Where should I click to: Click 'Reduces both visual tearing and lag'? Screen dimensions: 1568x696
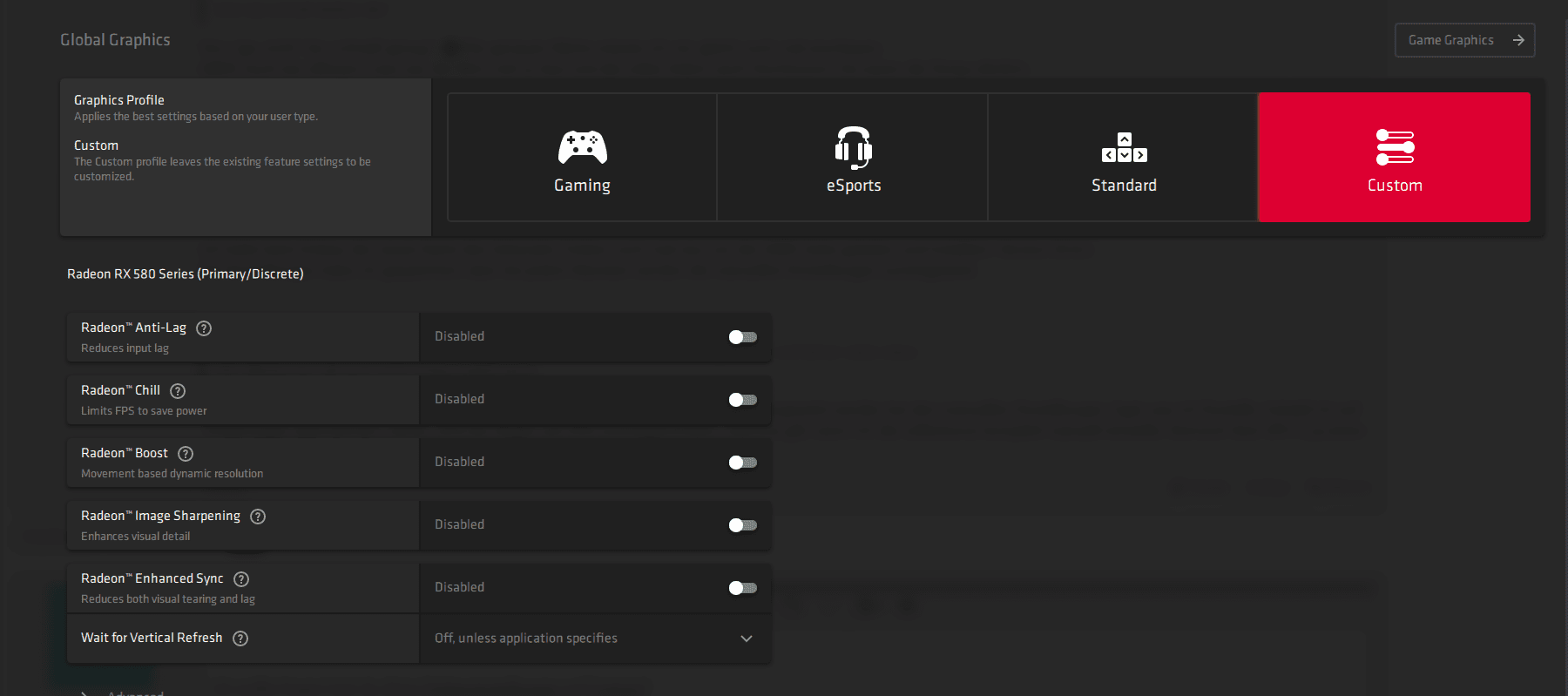coord(168,599)
